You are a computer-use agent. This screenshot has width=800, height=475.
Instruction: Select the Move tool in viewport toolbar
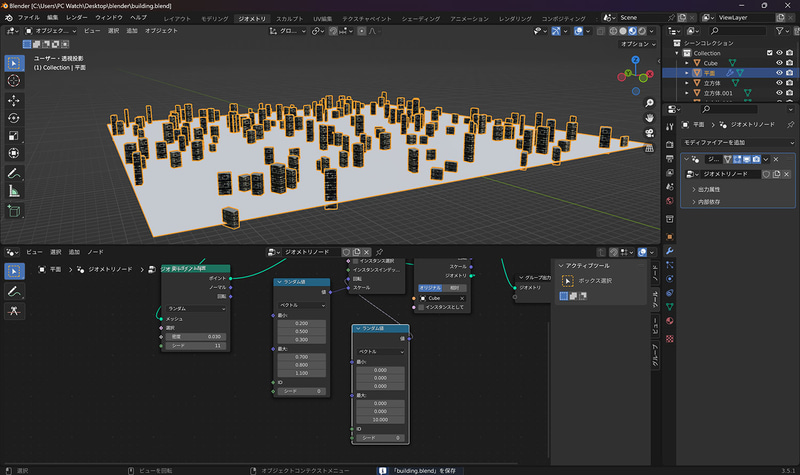point(14,100)
